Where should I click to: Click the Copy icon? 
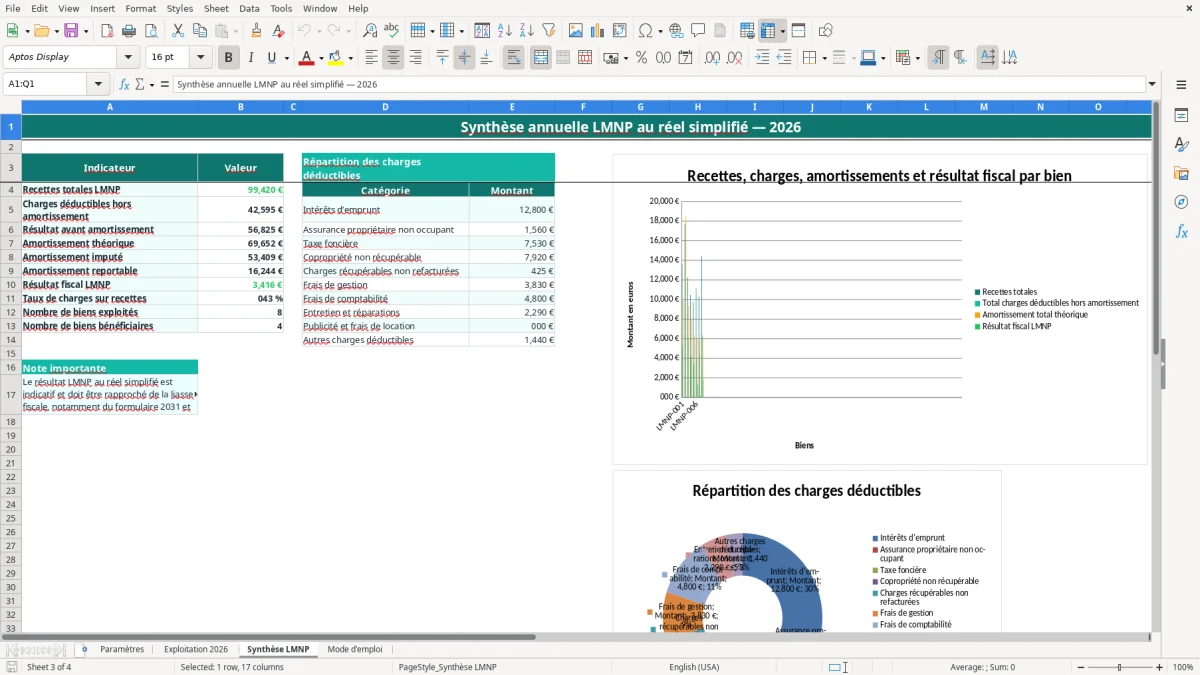[199, 31]
